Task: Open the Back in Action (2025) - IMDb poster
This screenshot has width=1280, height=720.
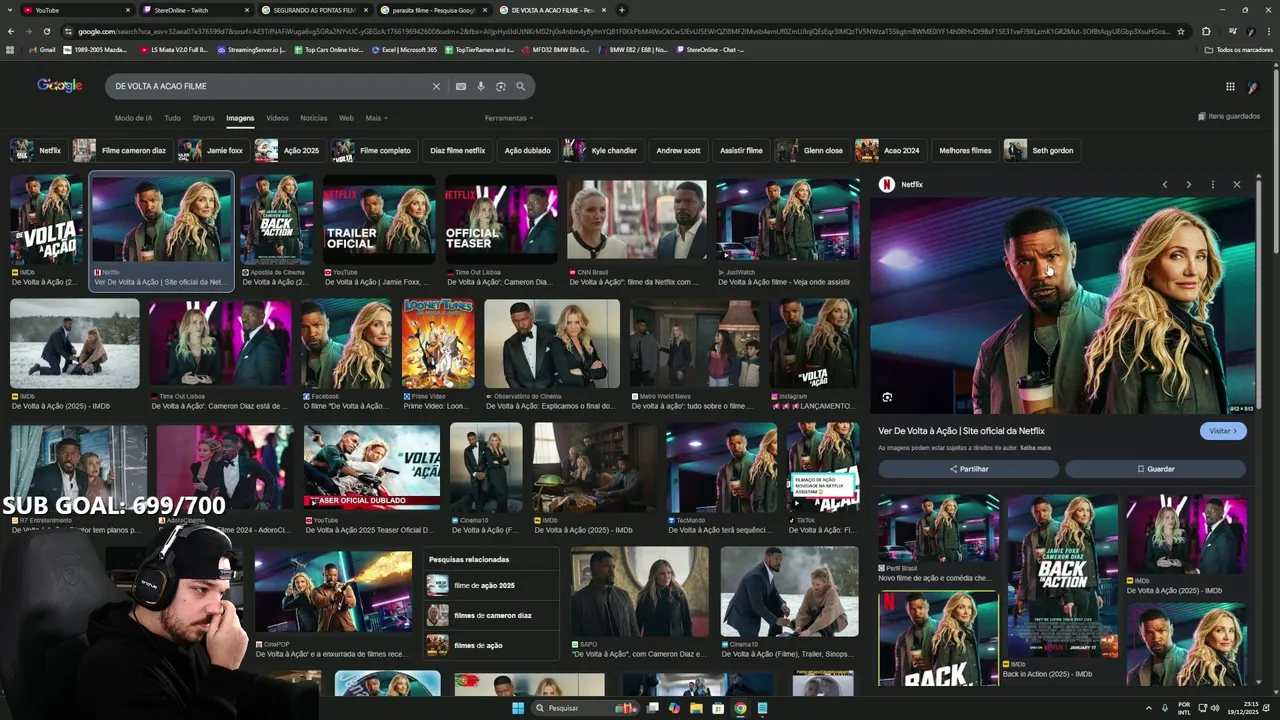Action: point(1062,577)
